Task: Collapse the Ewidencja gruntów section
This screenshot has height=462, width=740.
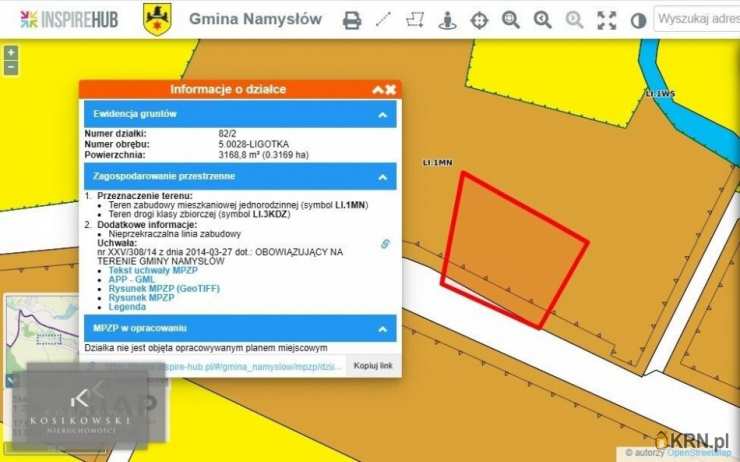Action: tap(383, 115)
